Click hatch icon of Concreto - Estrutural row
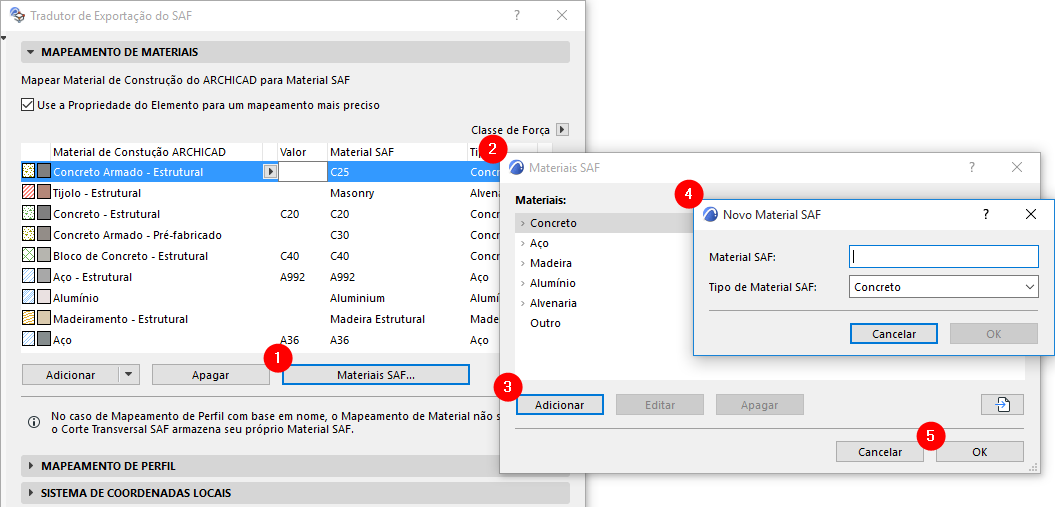This screenshot has height=507, width=1055. tap(28, 214)
